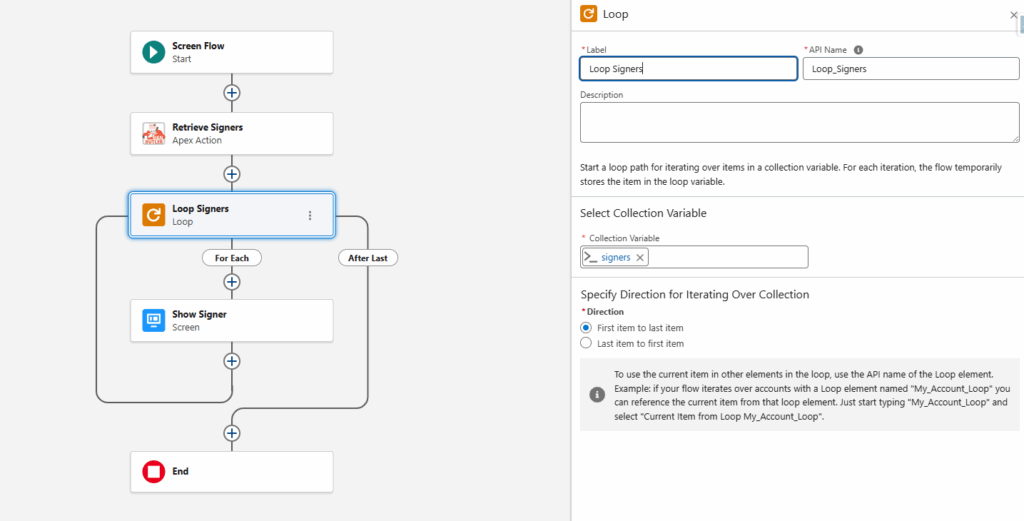This screenshot has width=1024, height=521.
Task: Add element on the For Each path
Action: pyautogui.click(x=231, y=282)
